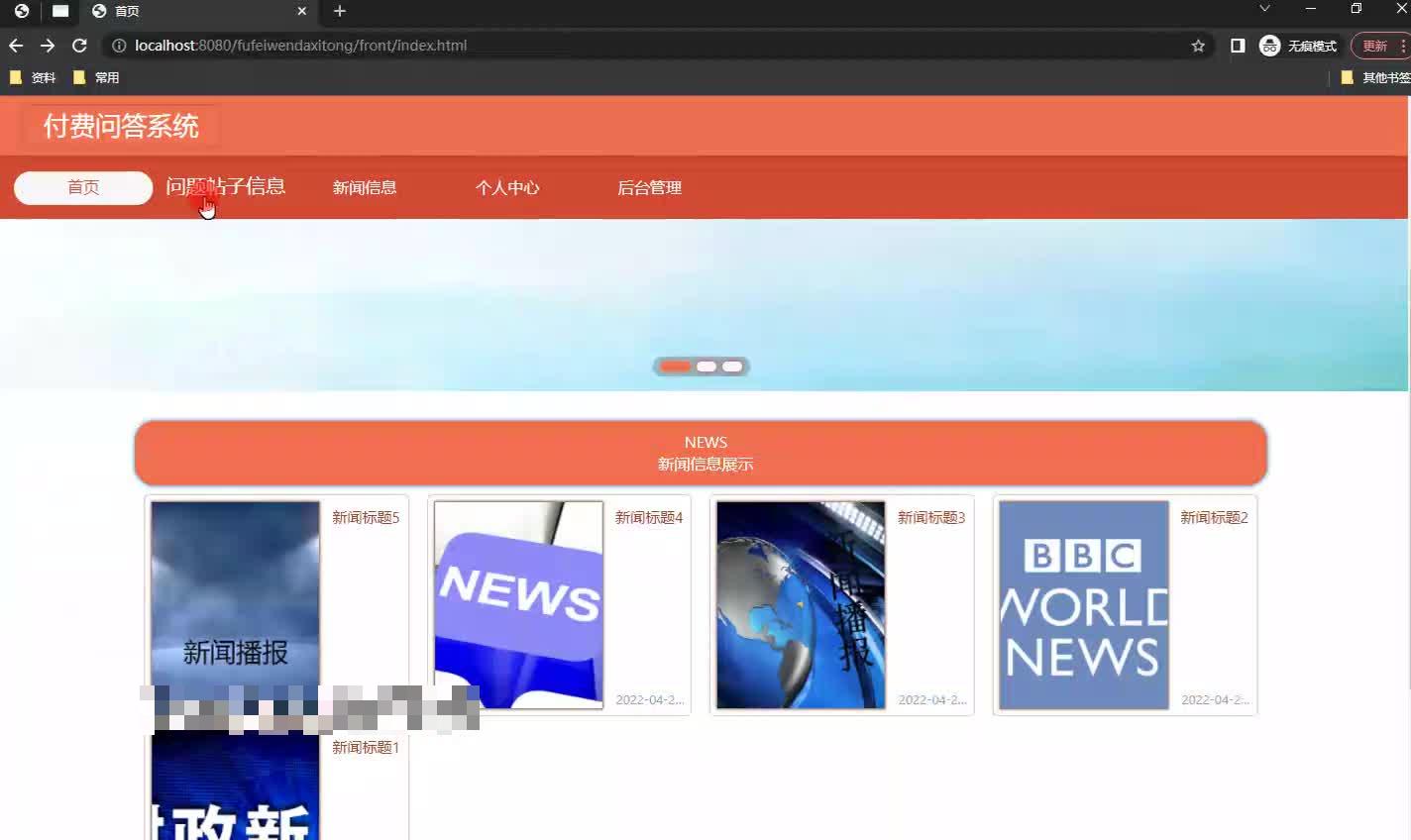Click the purple NEWS key thumbnail
This screenshot has height=840, width=1411.
click(x=519, y=605)
